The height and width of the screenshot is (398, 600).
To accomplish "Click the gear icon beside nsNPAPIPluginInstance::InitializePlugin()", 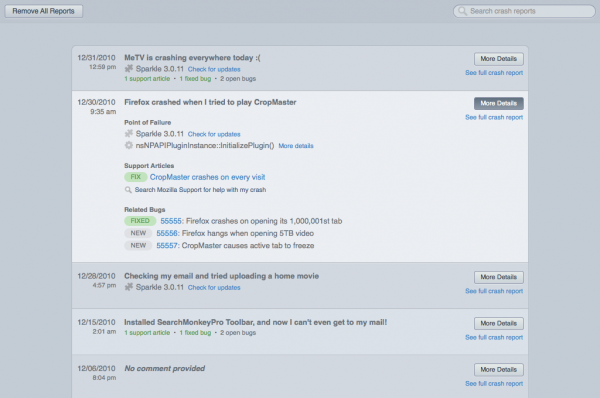I will [x=129, y=145].
